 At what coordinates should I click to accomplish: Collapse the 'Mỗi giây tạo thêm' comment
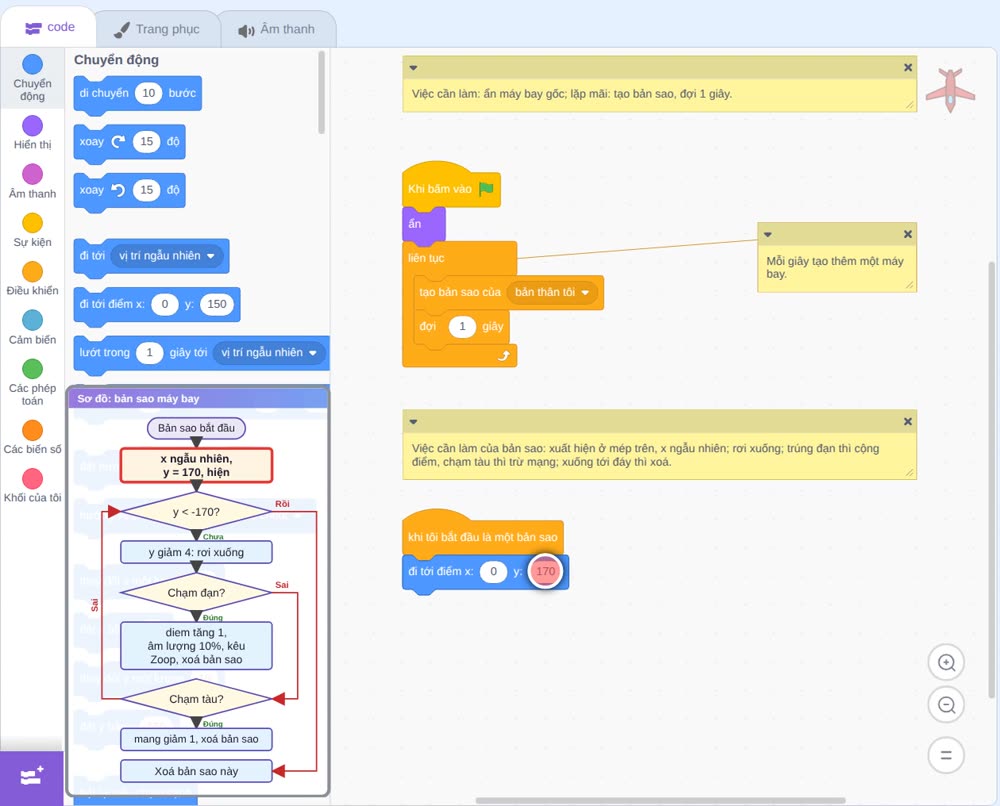pyautogui.click(x=768, y=235)
